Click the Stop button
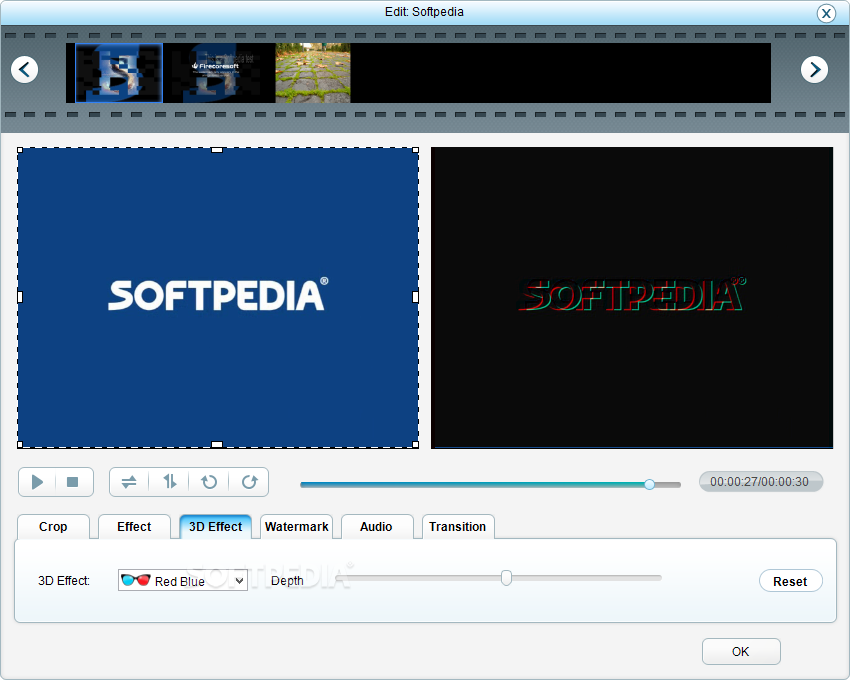This screenshot has width=850, height=680. coord(73,482)
